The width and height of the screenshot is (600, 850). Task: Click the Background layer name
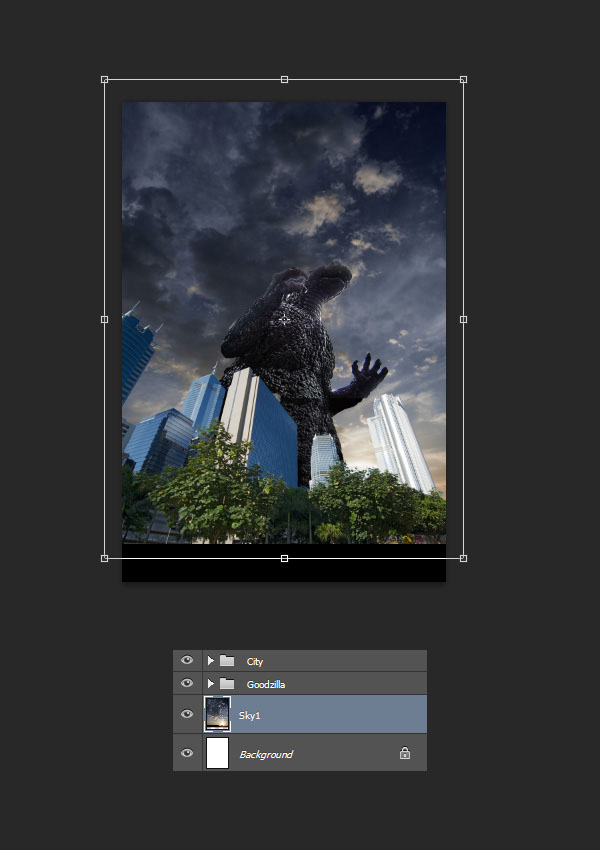266,754
